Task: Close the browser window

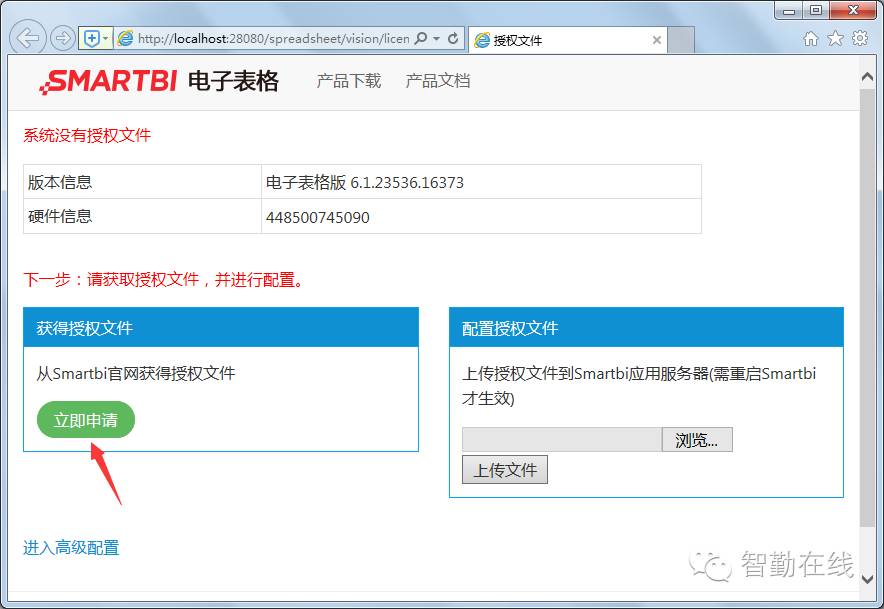Action: [x=854, y=11]
